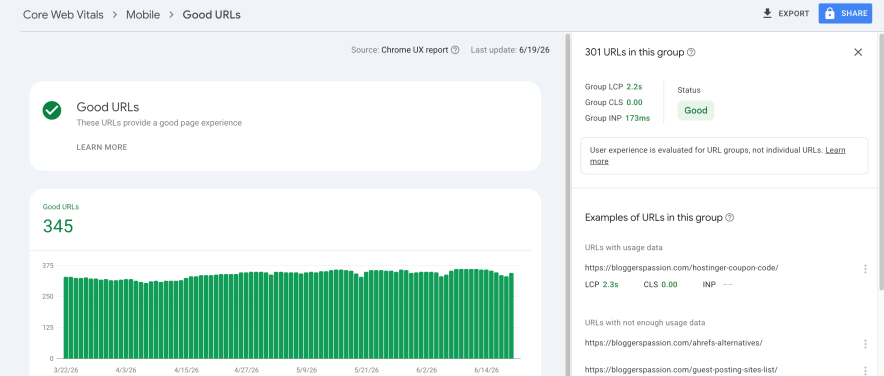Click the Share button

pyautogui.click(x=845, y=14)
